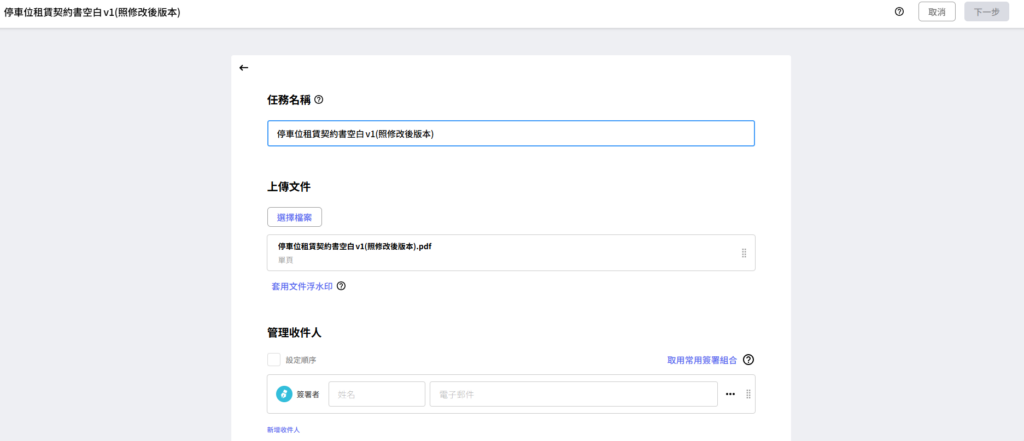Viewport: 1024px width, 441px height.
Task: Open 取用常用簽署組合 link
Action: pyautogui.click(x=702, y=360)
